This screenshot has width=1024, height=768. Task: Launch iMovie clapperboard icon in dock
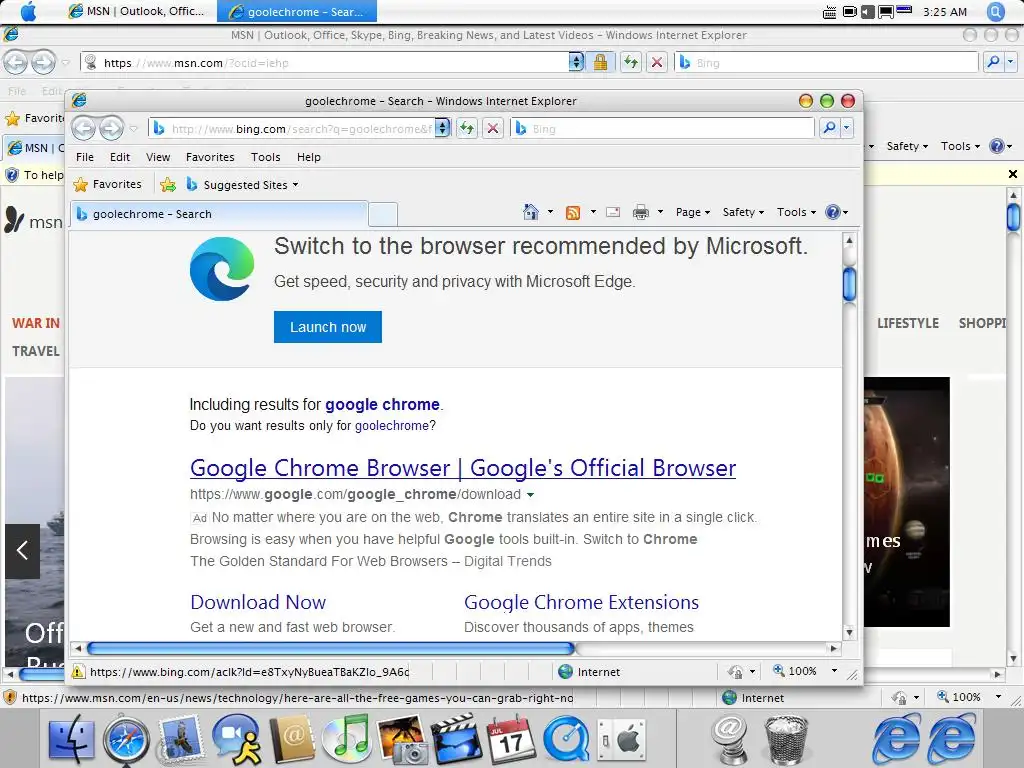(456, 740)
